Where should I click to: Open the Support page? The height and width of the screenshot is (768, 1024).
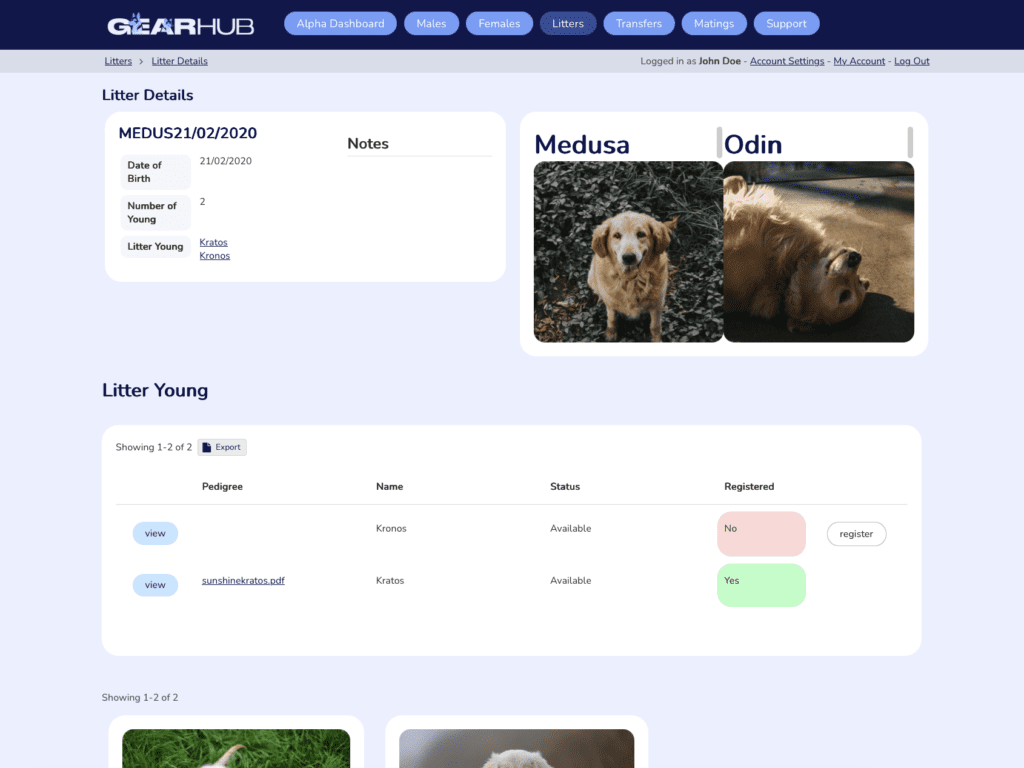pyautogui.click(x=786, y=24)
